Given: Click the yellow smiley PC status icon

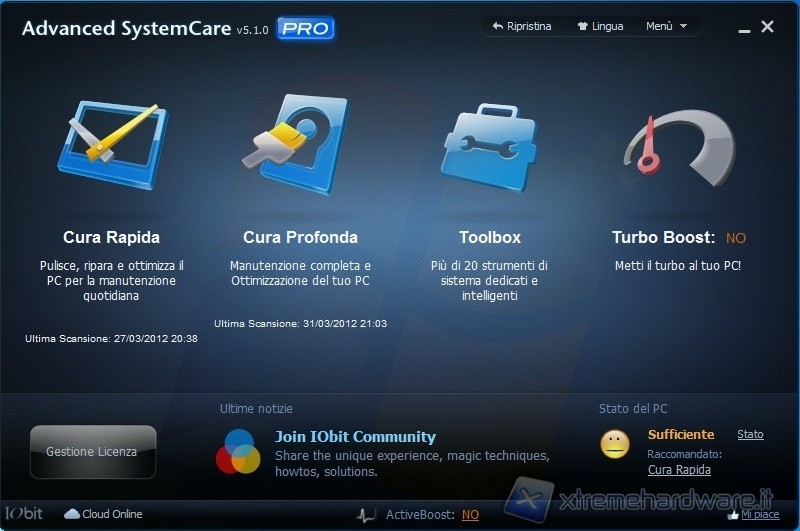Looking at the screenshot, I should (x=615, y=444).
